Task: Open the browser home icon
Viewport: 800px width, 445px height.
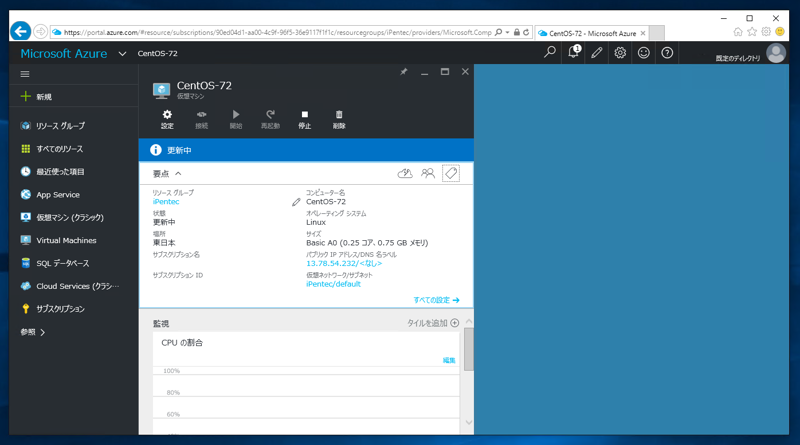Action: coord(738,32)
